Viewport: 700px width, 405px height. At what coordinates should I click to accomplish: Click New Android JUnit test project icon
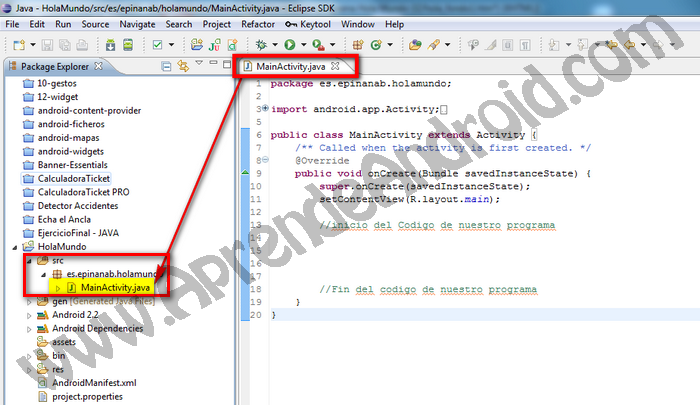(x=215, y=45)
